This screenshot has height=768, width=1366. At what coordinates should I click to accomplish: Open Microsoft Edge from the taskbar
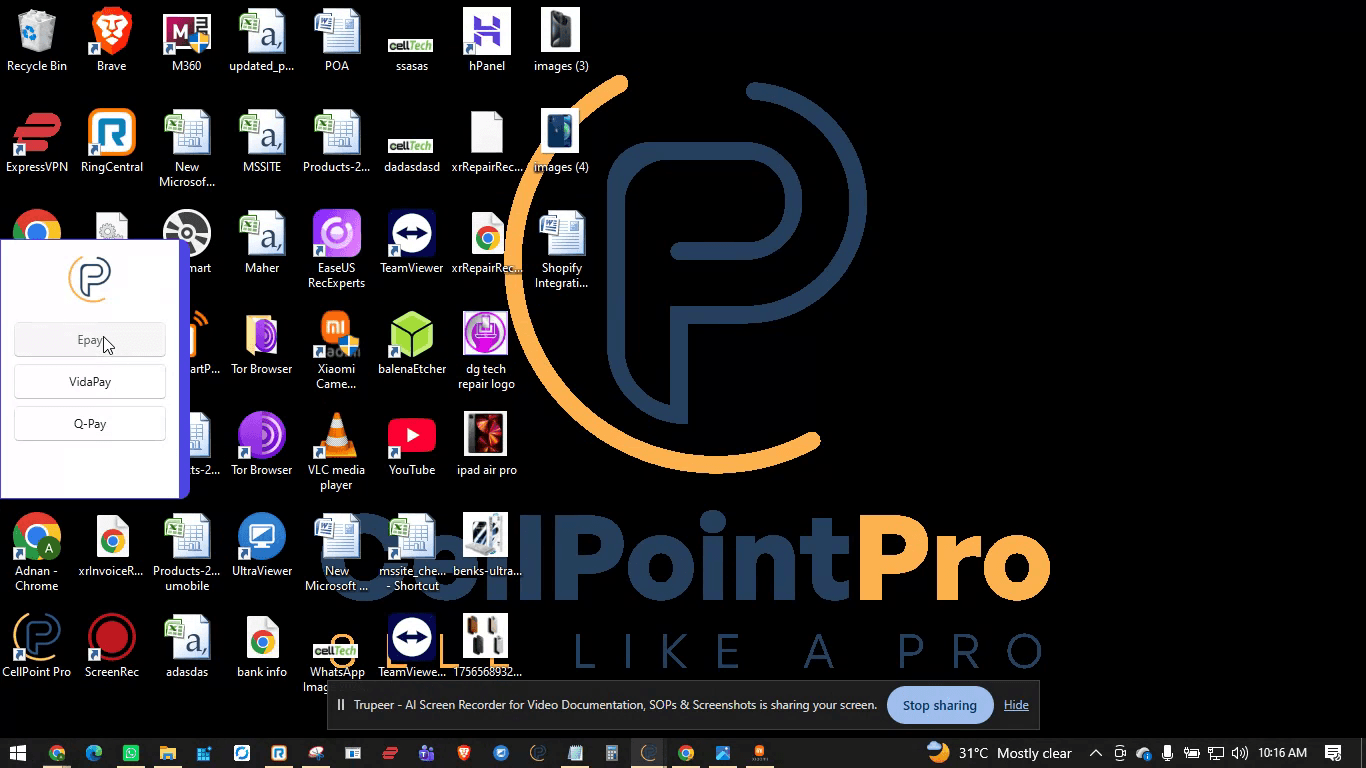[x=94, y=753]
